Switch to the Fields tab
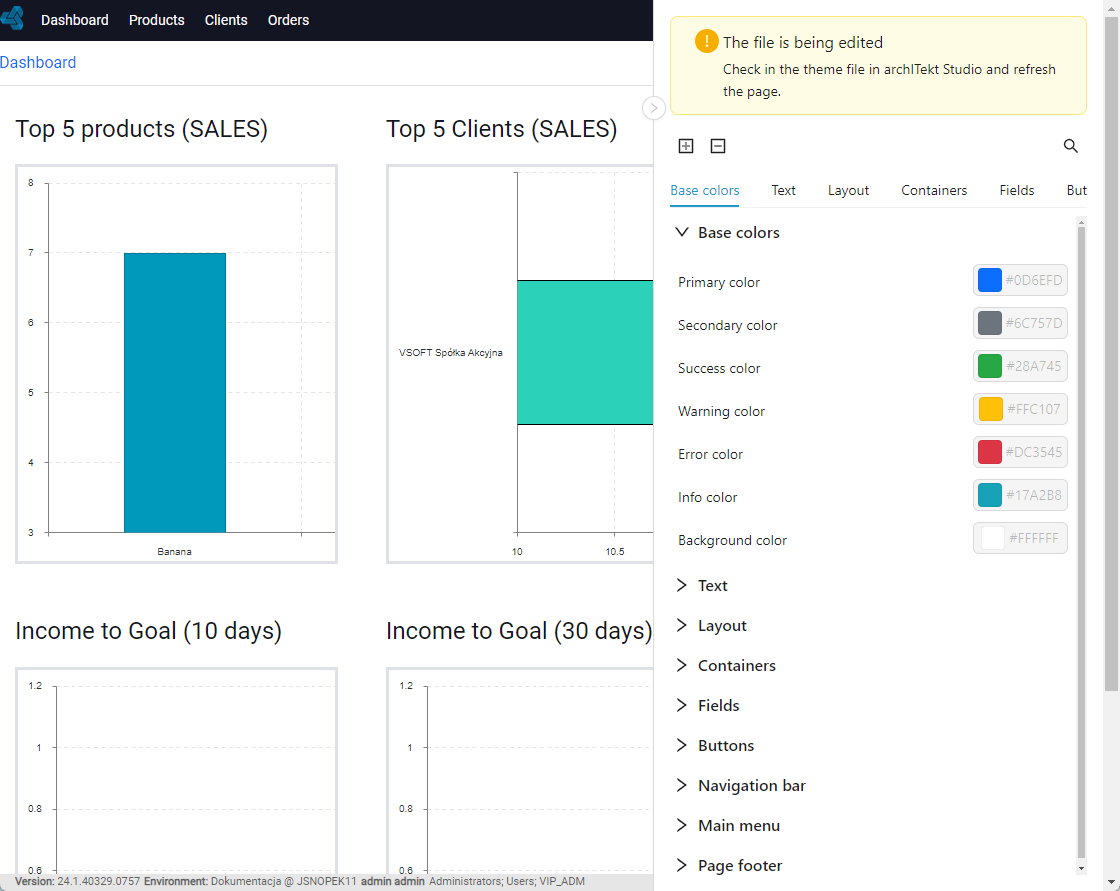Image resolution: width=1120 pixels, height=891 pixels. [1016, 191]
